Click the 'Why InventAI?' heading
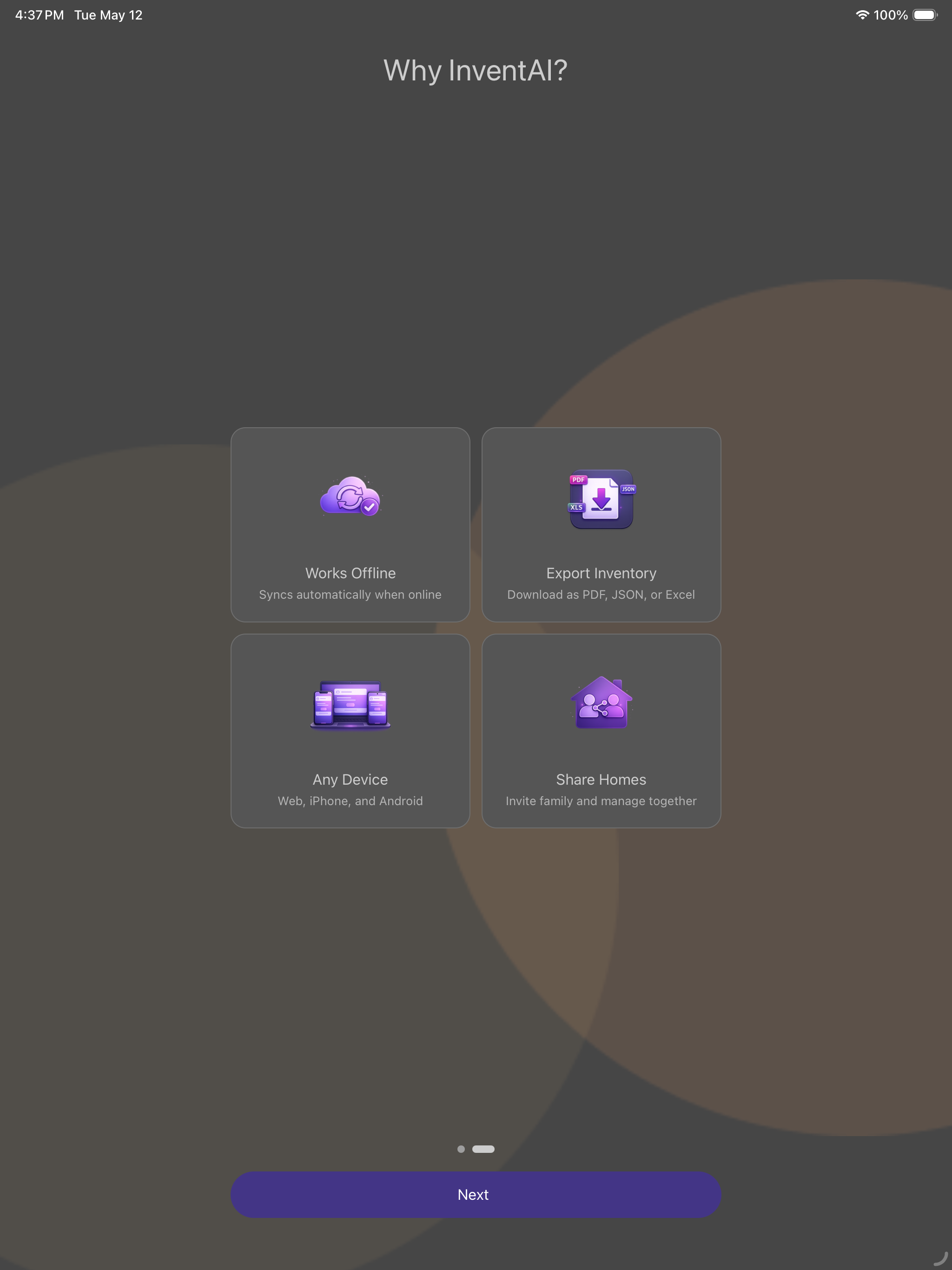952x1270 pixels. click(476, 71)
